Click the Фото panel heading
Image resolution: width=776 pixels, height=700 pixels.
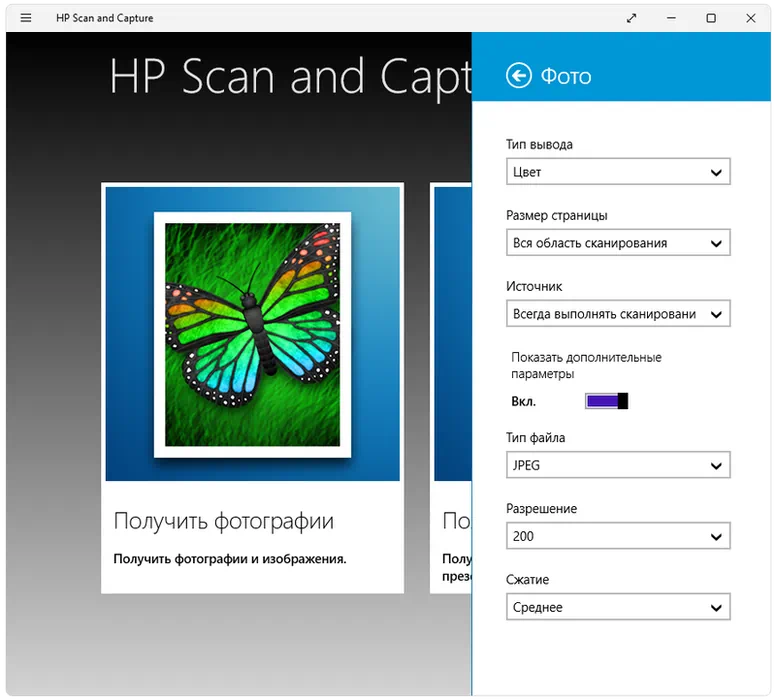pos(566,76)
